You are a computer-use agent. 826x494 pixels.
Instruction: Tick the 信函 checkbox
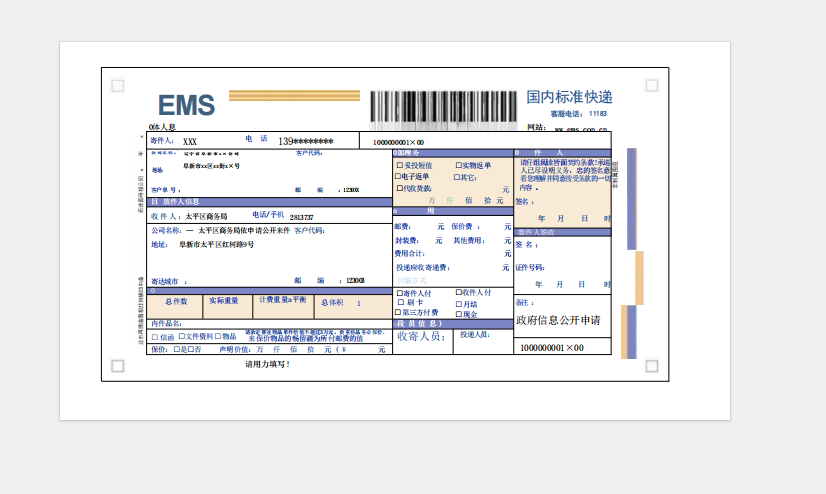[155, 337]
